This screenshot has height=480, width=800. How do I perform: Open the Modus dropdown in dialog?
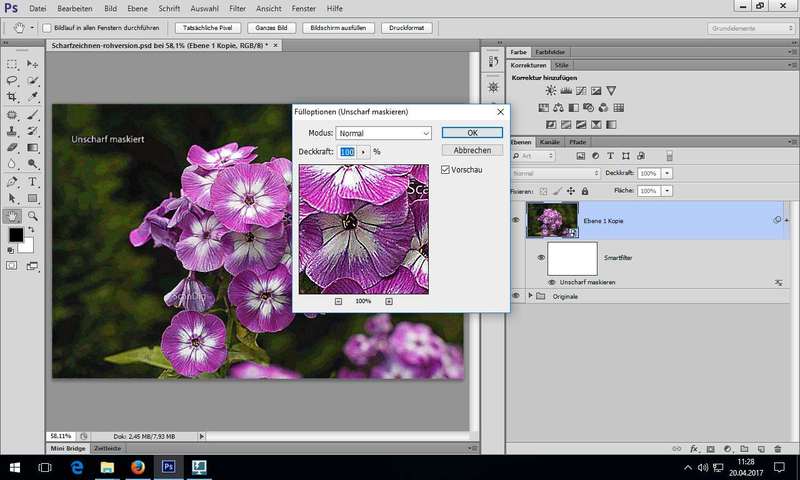click(383, 132)
